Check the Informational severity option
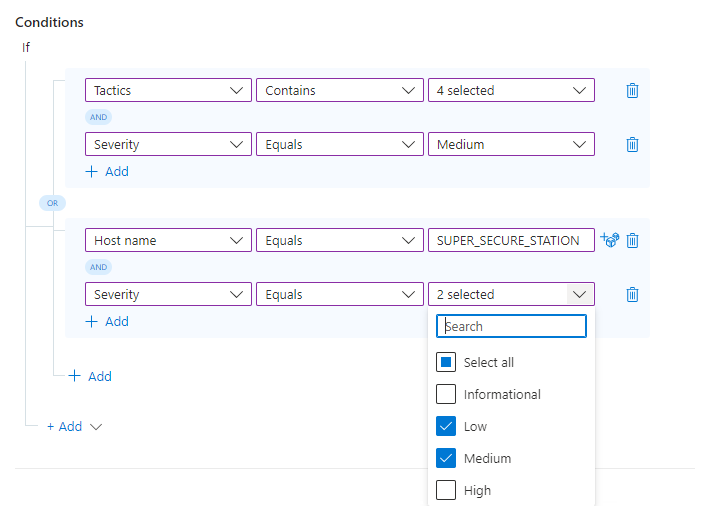 (446, 395)
